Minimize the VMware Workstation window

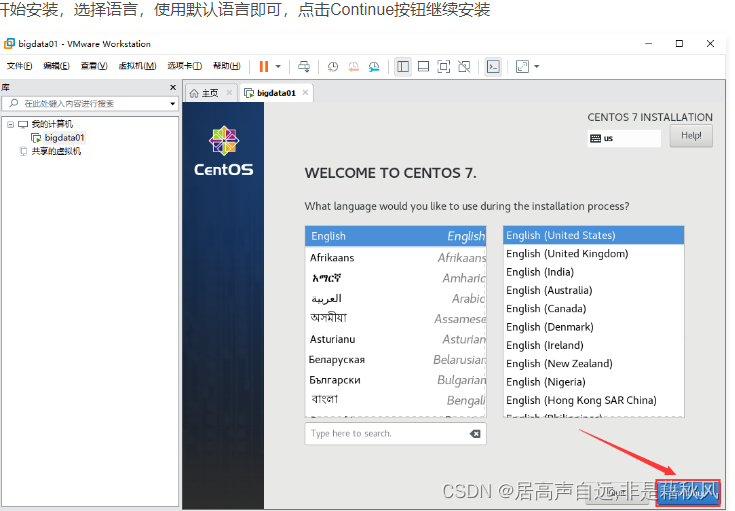[x=648, y=44]
